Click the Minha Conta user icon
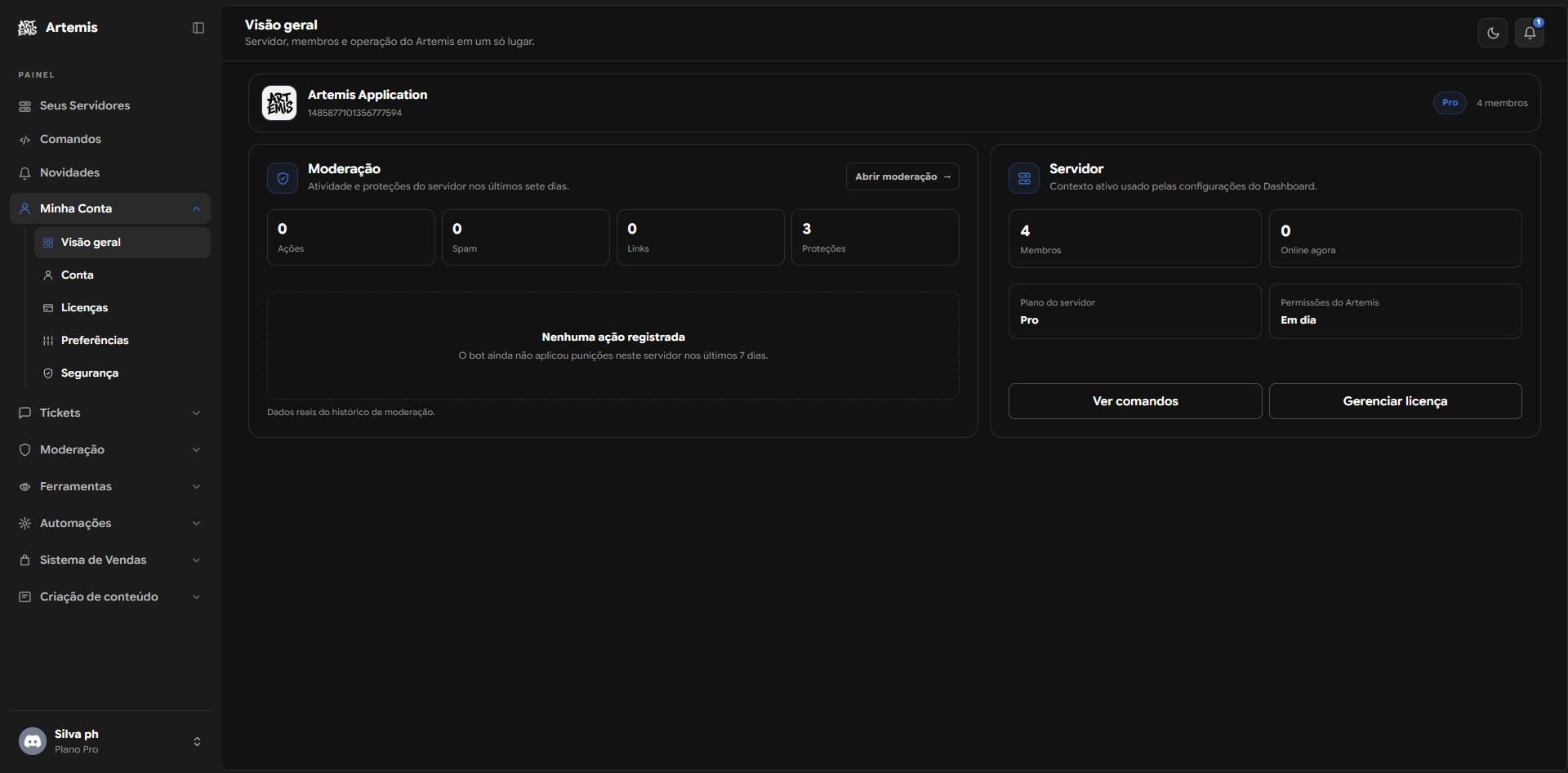This screenshot has width=1568, height=773. click(x=25, y=208)
